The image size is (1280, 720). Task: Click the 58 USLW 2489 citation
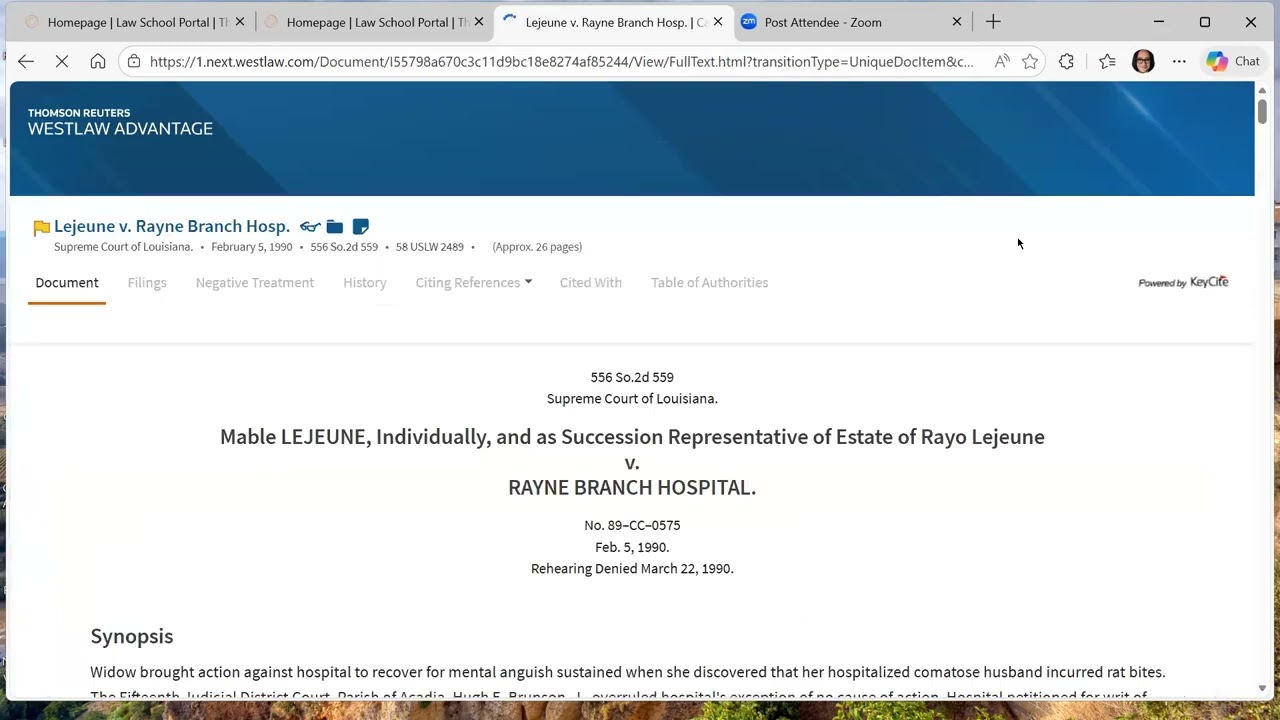point(430,247)
